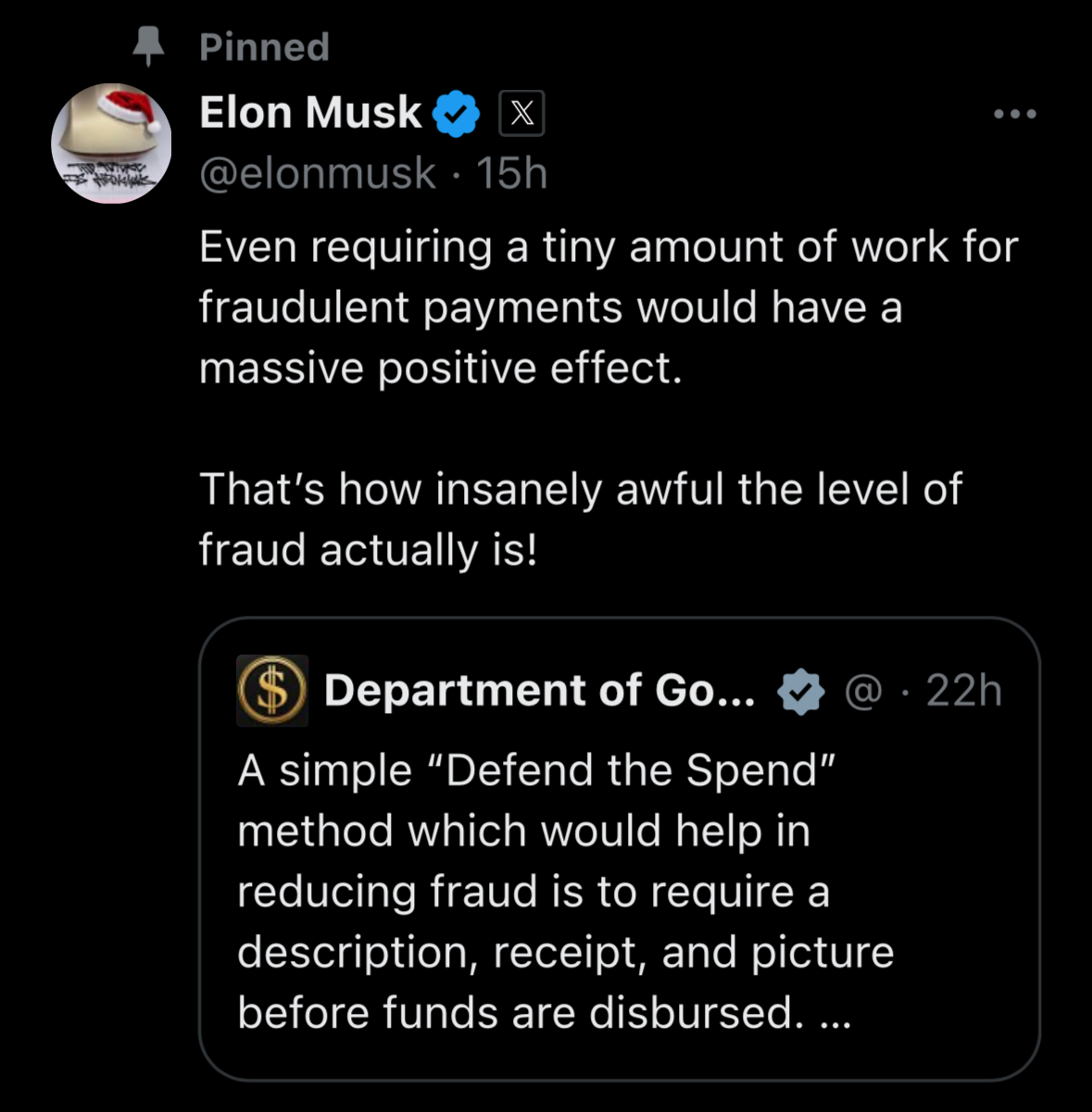This screenshot has height=1112, width=1092.
Task: Open the @elonmusk handle link
Action: 318,173
